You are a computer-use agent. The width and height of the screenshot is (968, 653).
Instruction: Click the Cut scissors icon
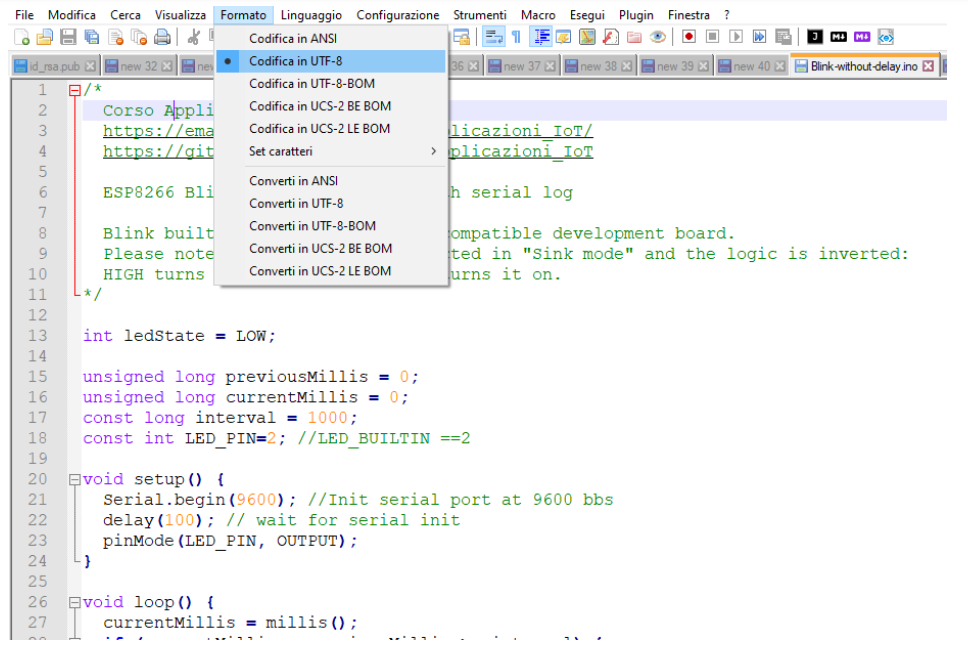point(194,37)
